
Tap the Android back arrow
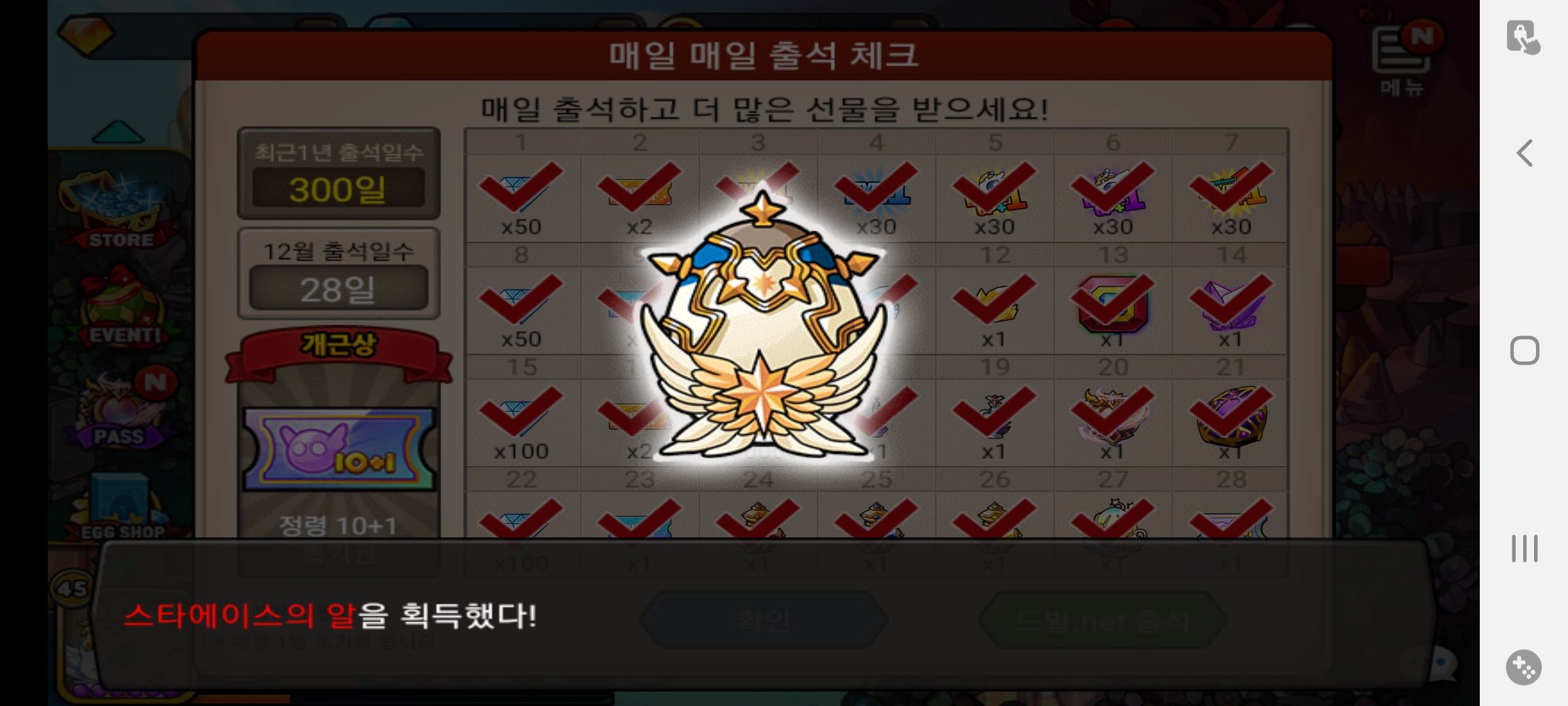tap(1524, 154)
